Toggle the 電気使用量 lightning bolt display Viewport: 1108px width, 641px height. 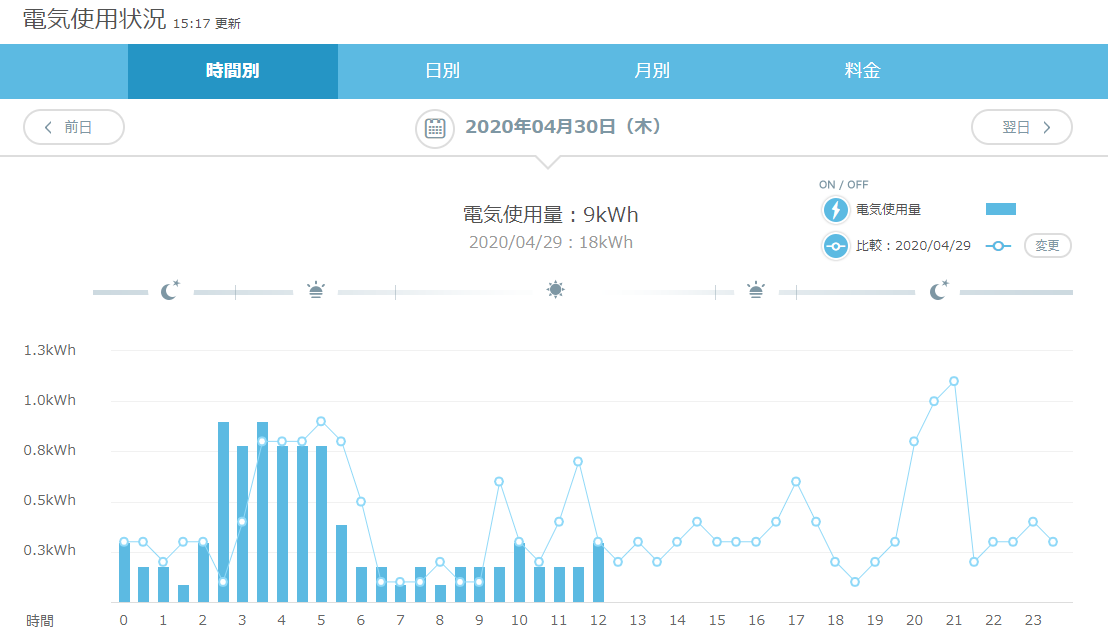[x=835, y=210]
